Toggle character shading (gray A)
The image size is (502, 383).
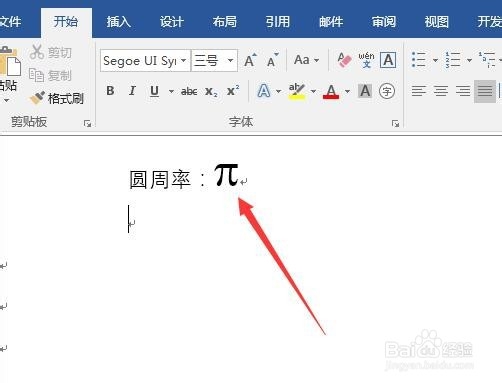(365, 91)
